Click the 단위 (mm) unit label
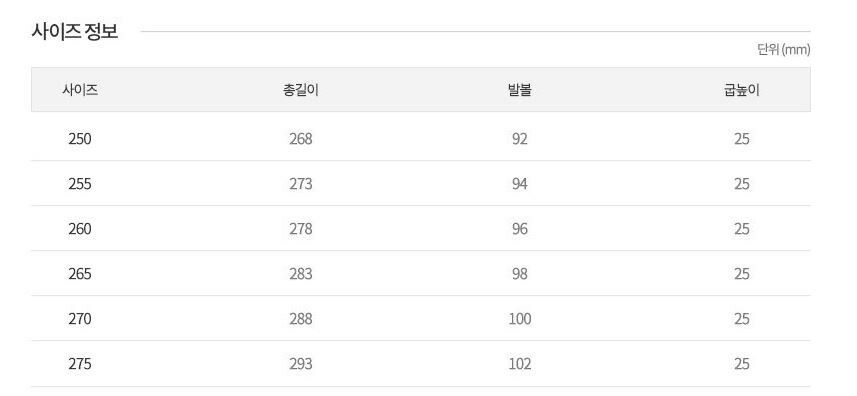This screenshot has width=857, height=396. (784, 50)
